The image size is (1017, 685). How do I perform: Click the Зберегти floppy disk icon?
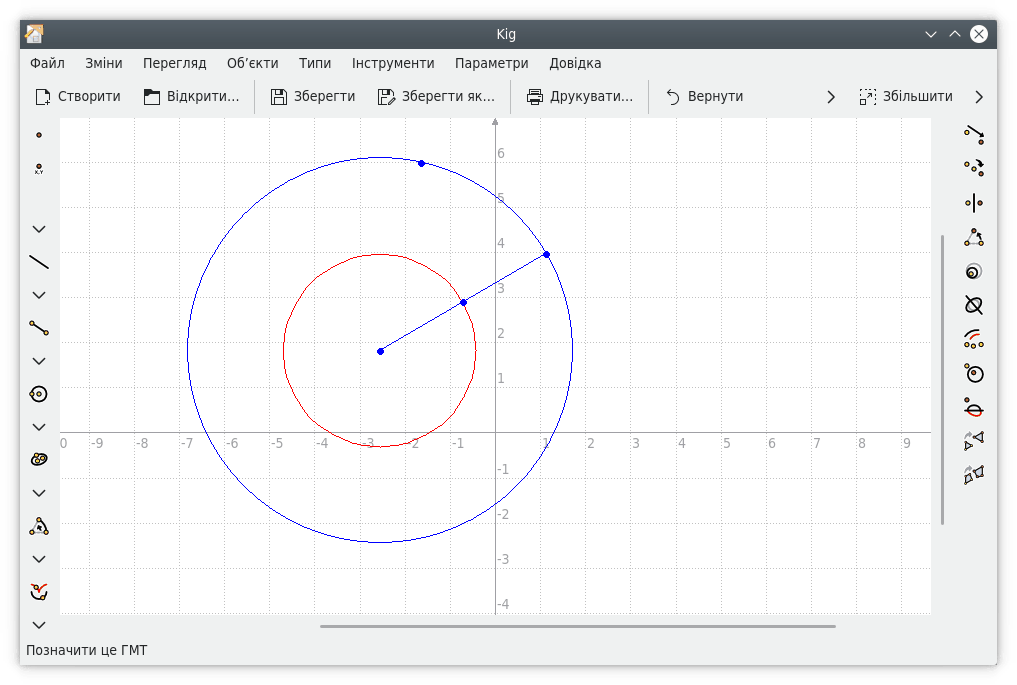(x=279, y=97)
